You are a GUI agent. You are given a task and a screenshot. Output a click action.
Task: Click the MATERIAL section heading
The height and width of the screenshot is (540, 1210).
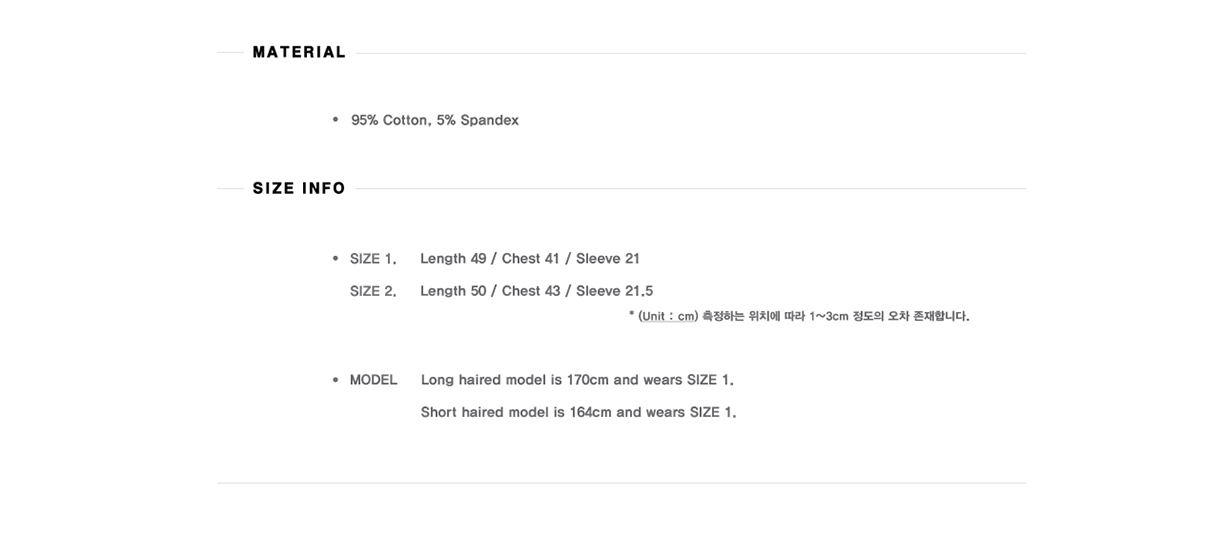click(299, 52)
